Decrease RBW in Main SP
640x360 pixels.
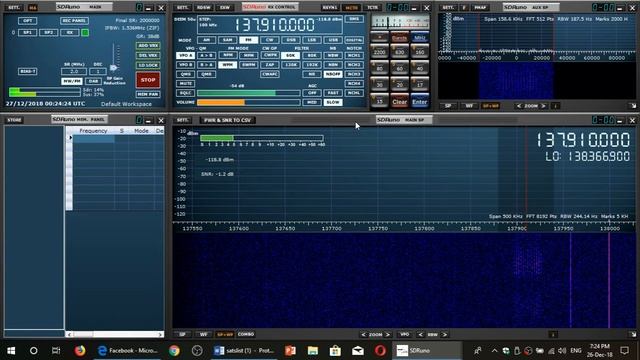pos(420,334)
